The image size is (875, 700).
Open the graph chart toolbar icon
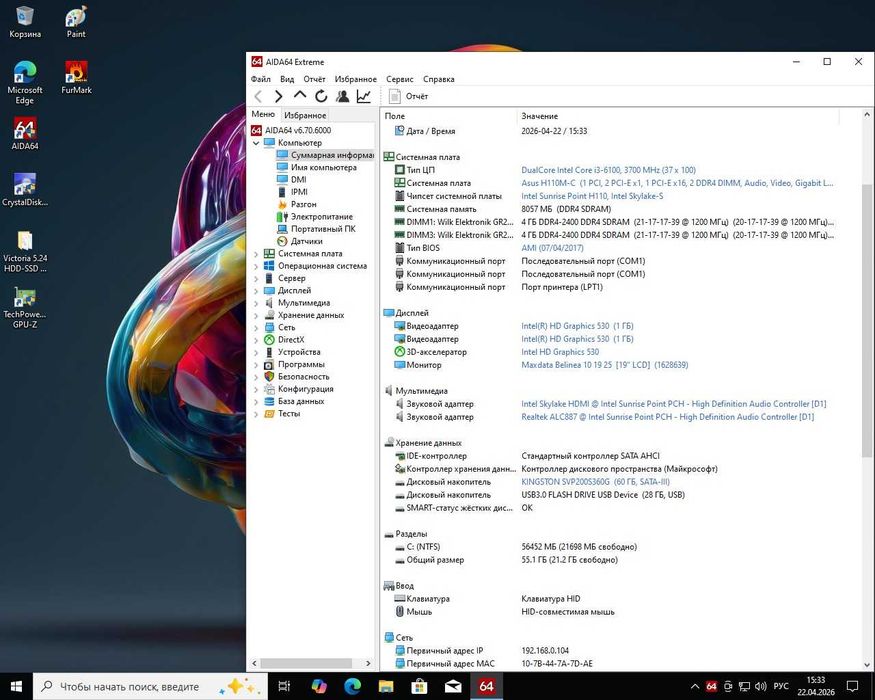tap(363, 96)
